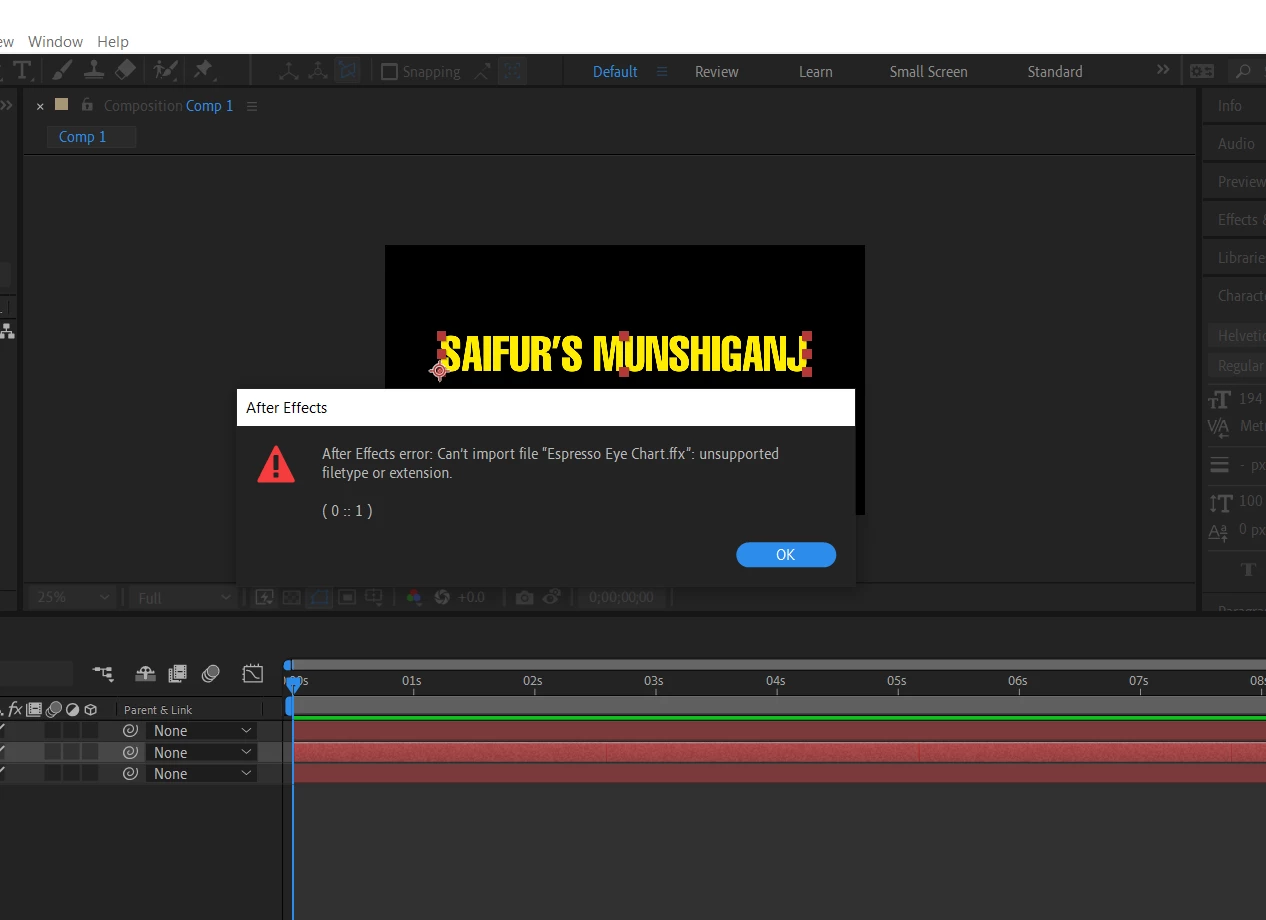Open the Search Help magnifier
Screen dimensions: 1266x920
(x=1243, y=71)
